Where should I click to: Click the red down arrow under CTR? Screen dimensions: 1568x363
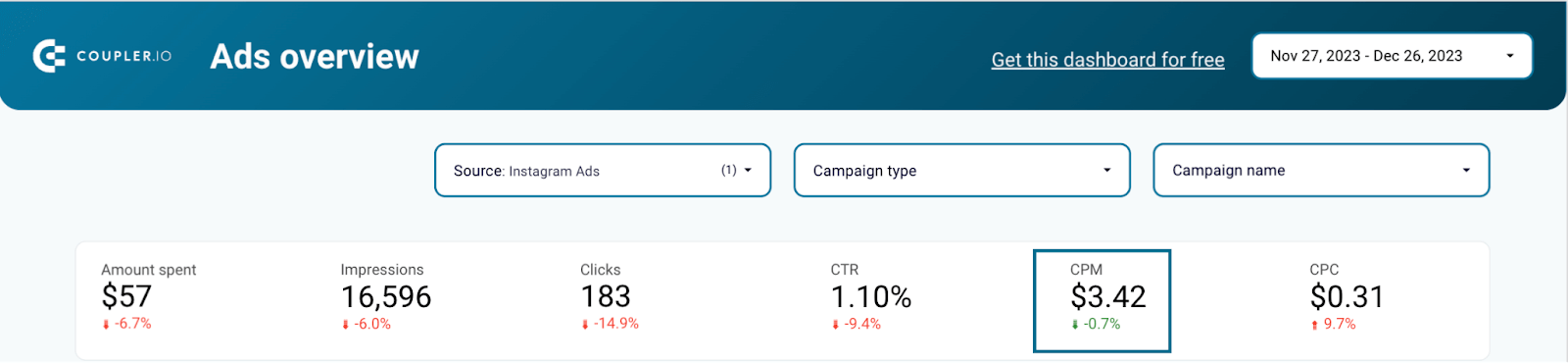[836, 325]
